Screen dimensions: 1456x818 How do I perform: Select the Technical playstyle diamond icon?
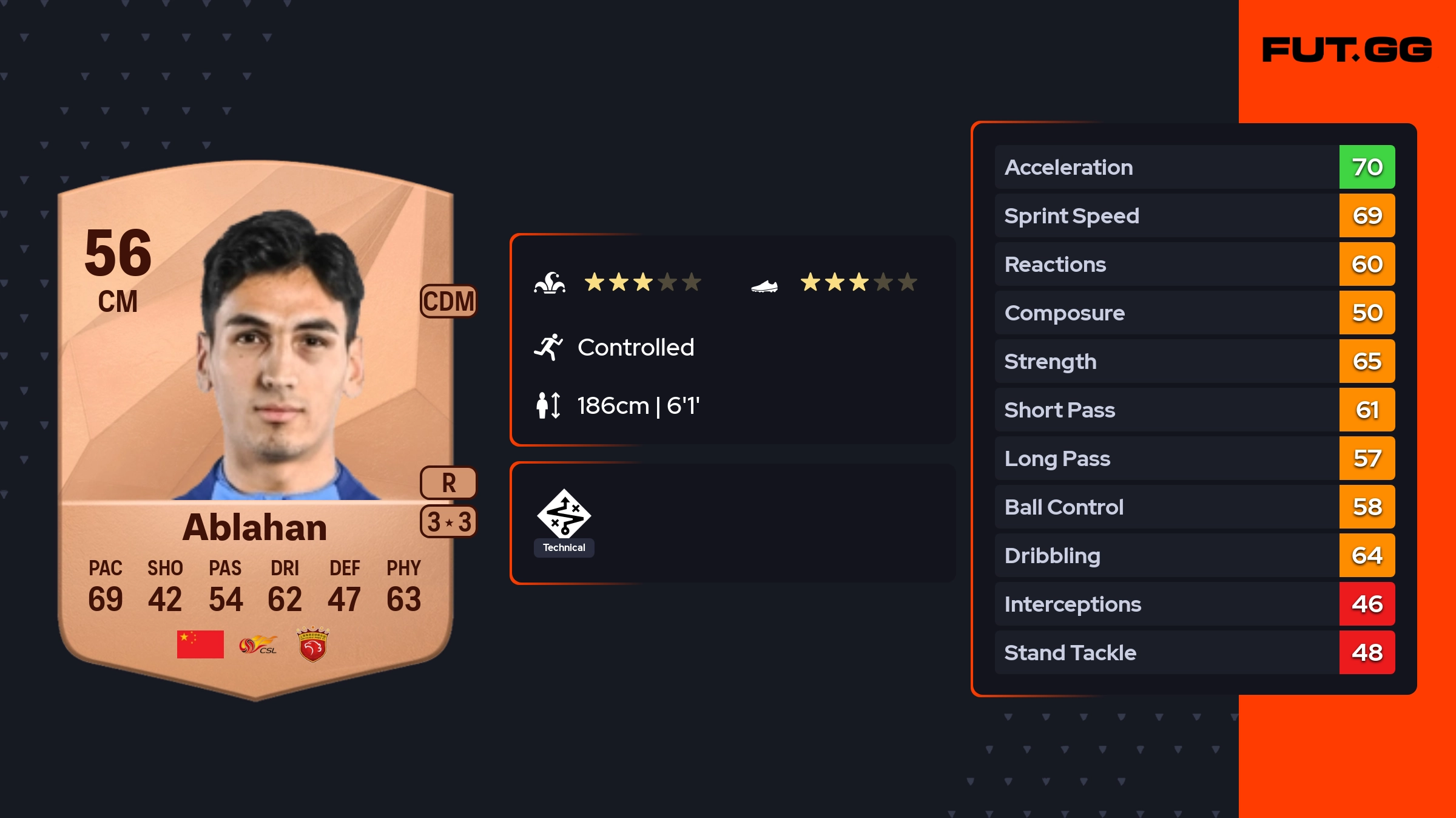point(564,513)
